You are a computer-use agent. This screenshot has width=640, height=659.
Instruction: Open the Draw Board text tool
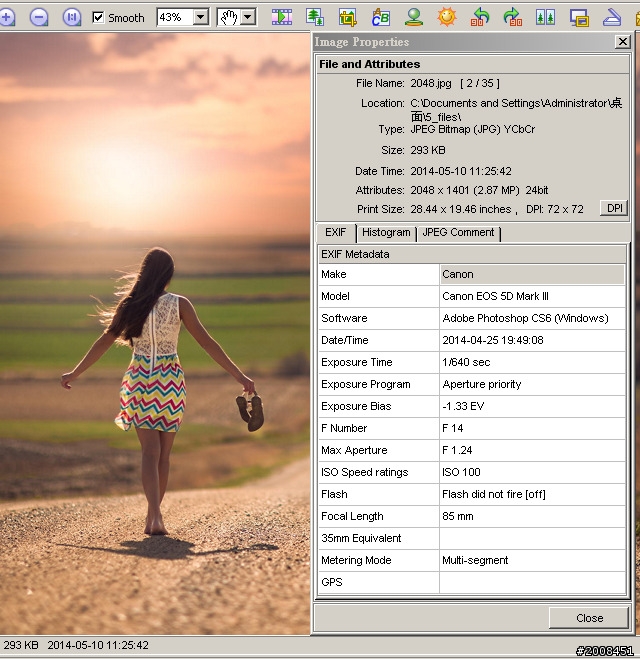pyautogui.click(x=381, y=17)
